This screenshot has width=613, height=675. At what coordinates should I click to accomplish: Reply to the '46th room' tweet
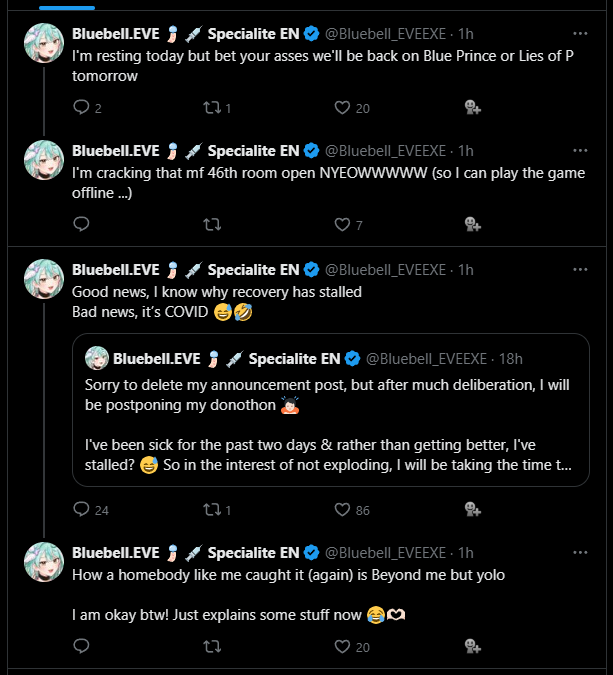tap(81, 224)
